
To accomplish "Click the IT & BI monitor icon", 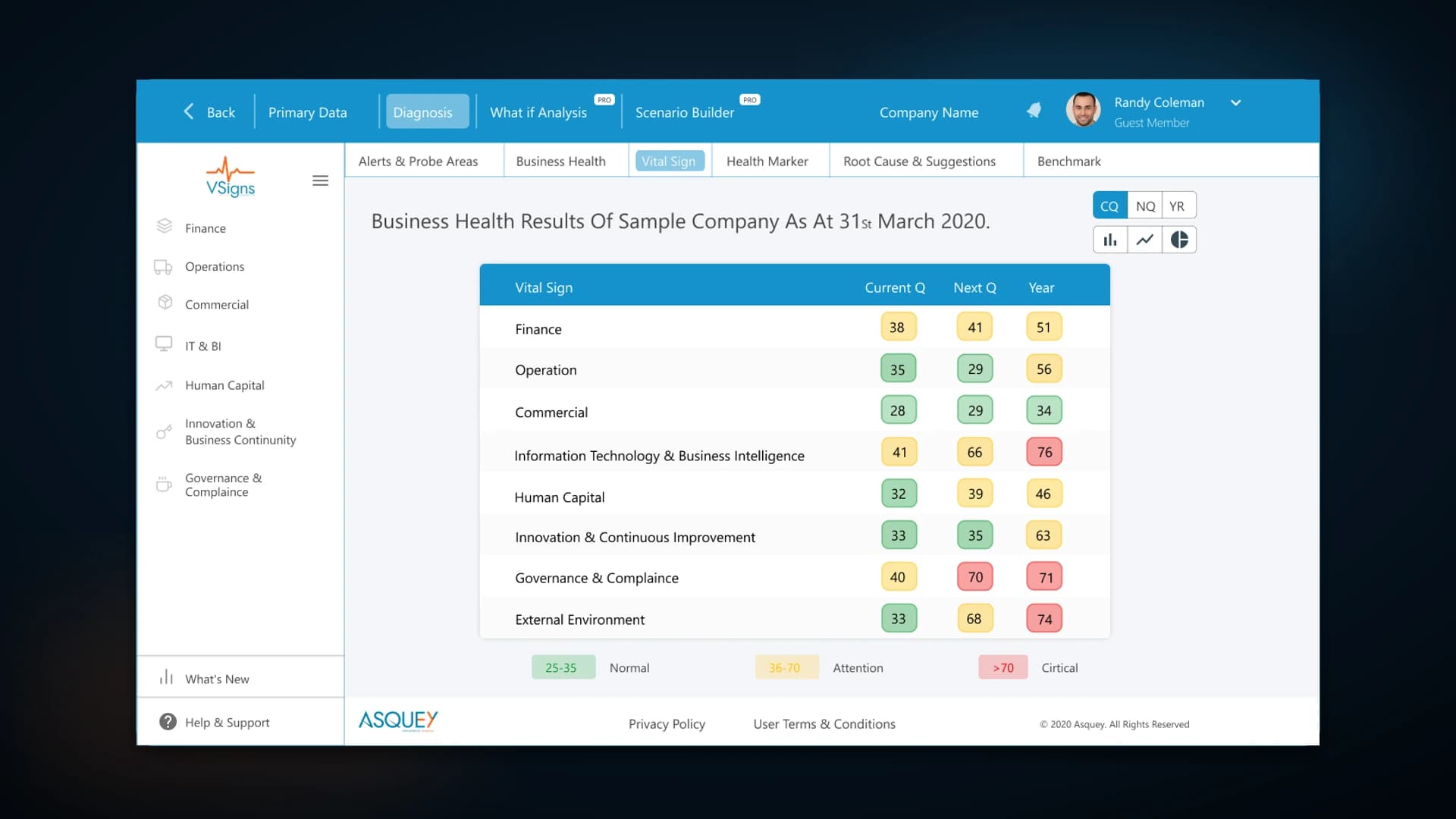I will pos(164,344).
